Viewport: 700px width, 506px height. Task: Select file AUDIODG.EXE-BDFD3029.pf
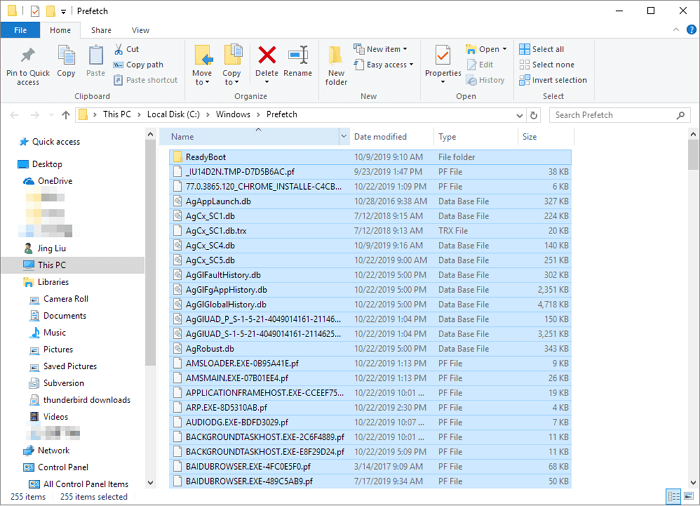click(371, 422)
